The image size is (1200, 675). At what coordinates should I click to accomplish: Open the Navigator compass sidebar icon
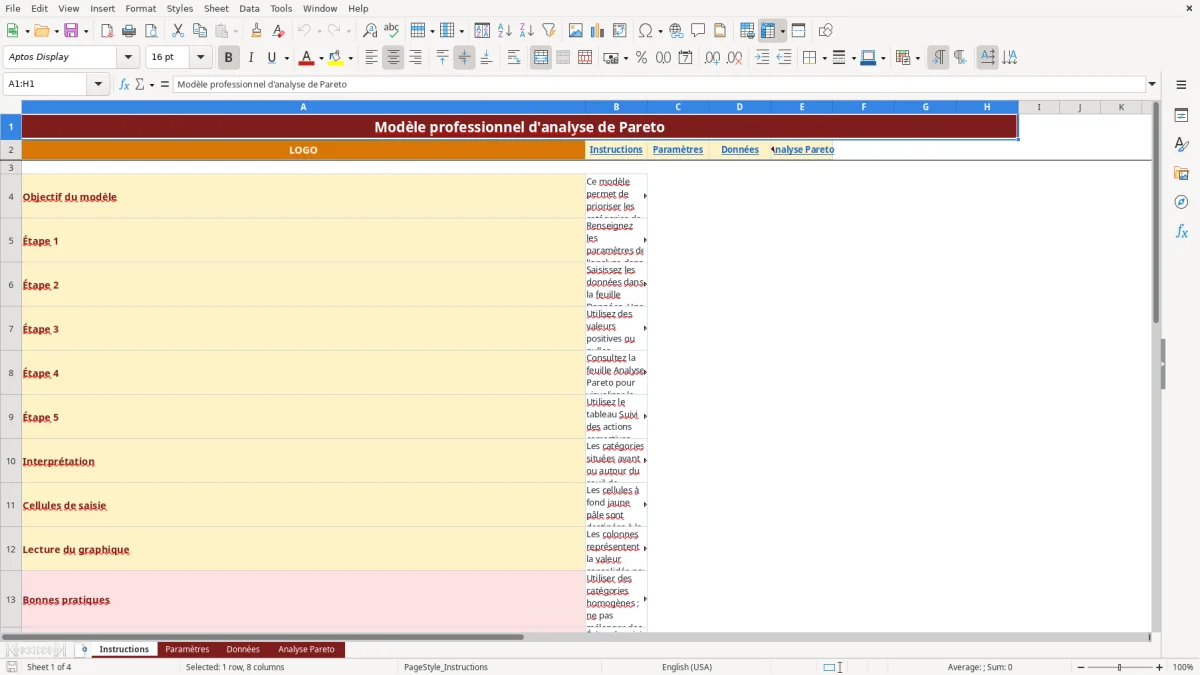click(x=1181, y=202)
